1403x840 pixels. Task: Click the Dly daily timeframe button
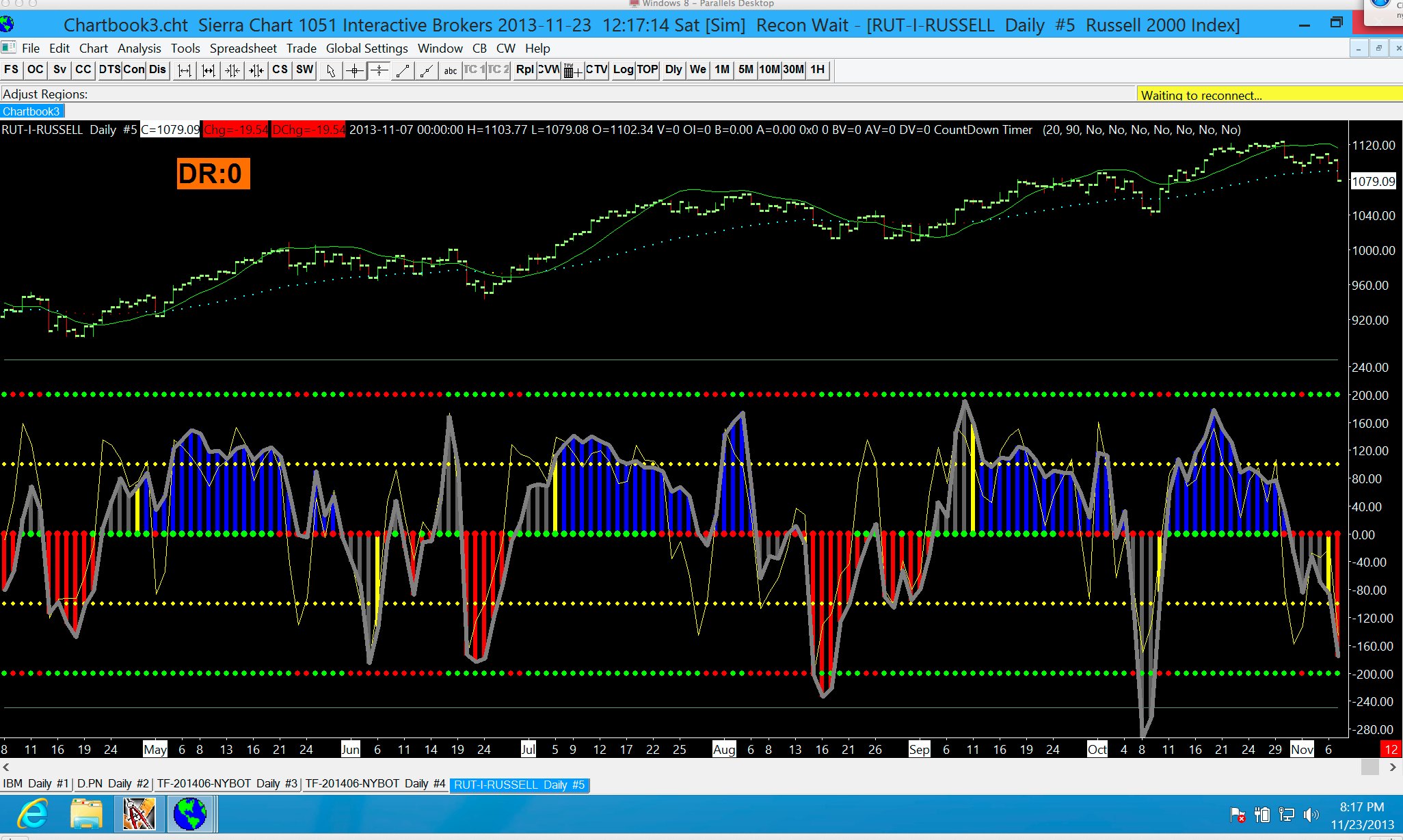coord(673,70)
